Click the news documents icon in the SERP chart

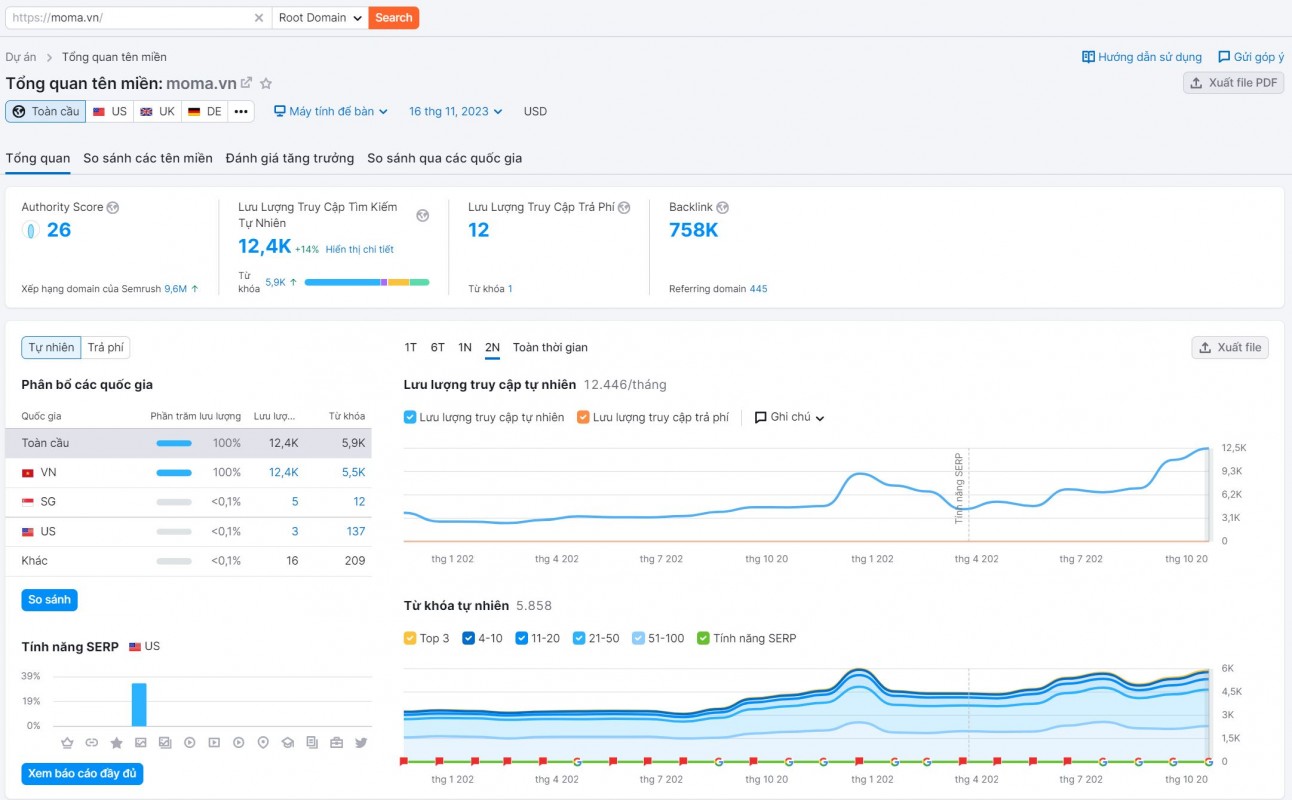click(x=312, y=743)
